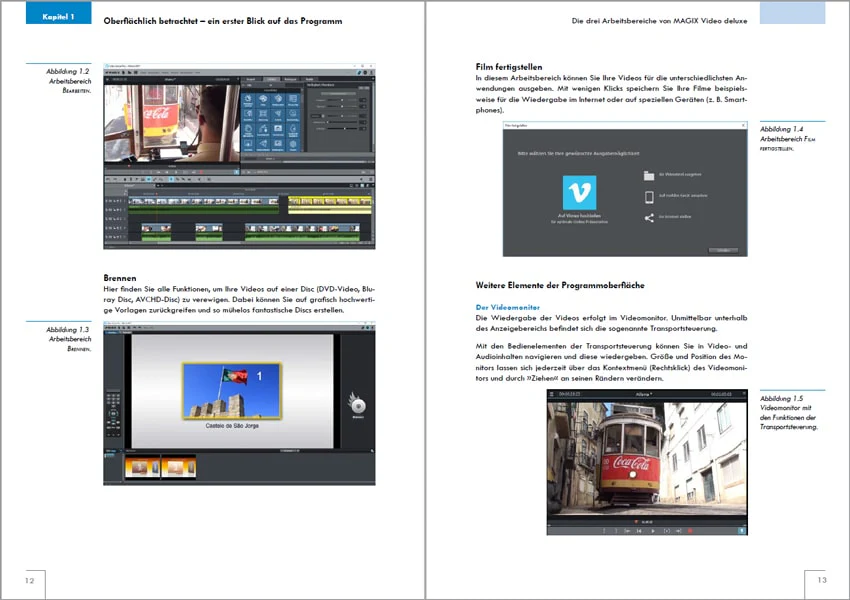Viewport: 850px width, 600px height.
Task: Click the Vimeo upload tile
Action: tap(579, 192)
